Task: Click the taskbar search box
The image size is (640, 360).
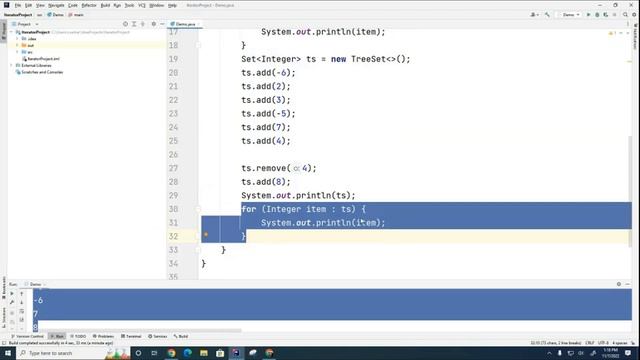Action: coord(73,353)
